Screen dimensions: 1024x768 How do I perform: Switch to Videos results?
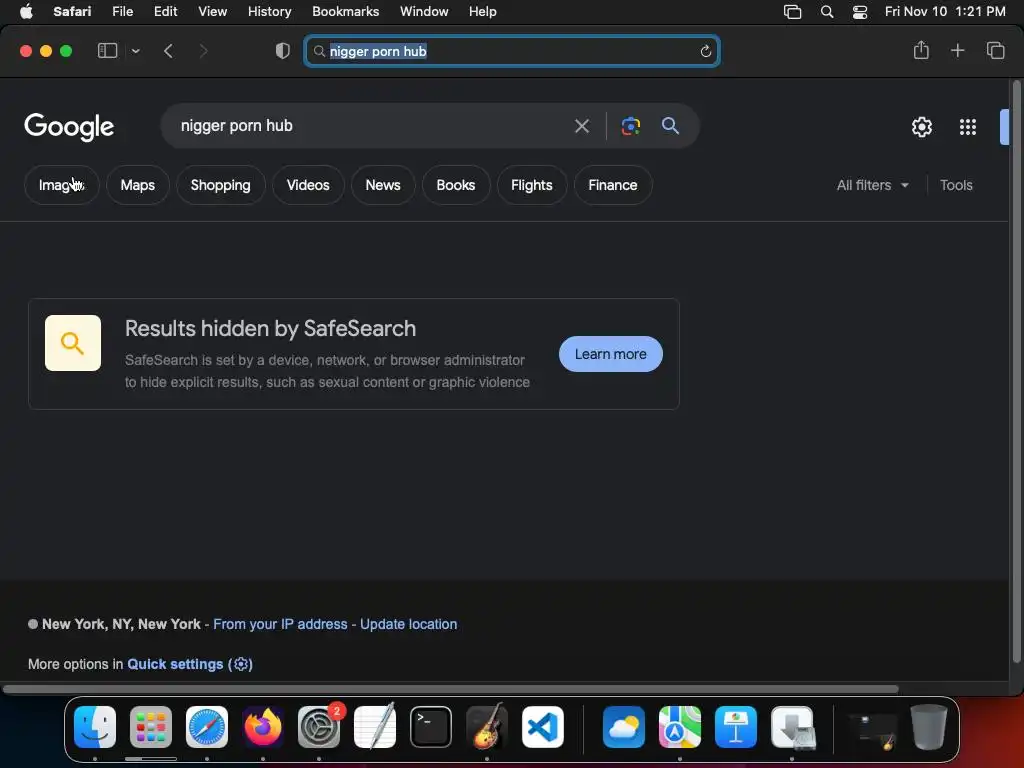pos(308,185)
